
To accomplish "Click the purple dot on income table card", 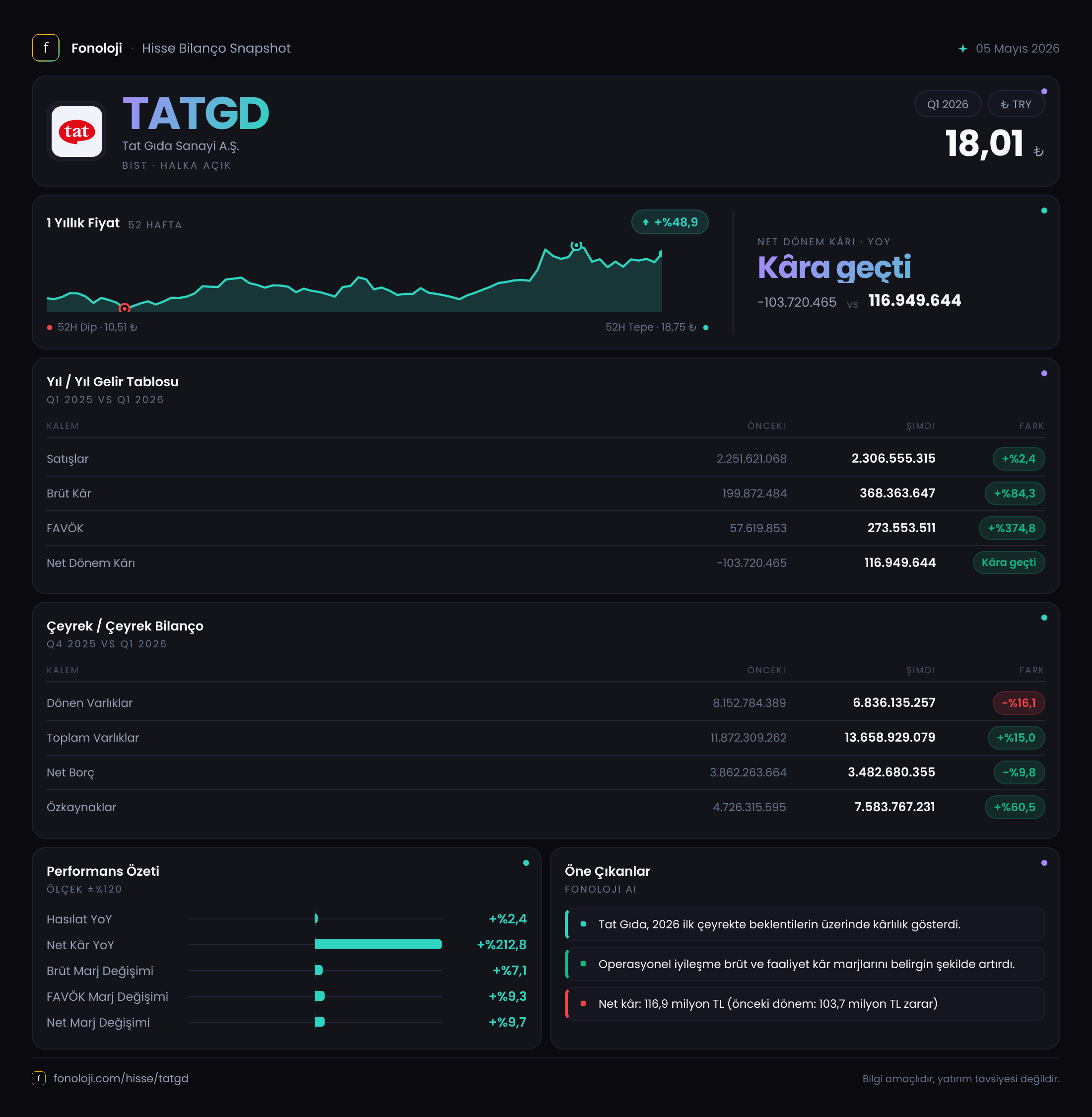I will point(1044,373).
